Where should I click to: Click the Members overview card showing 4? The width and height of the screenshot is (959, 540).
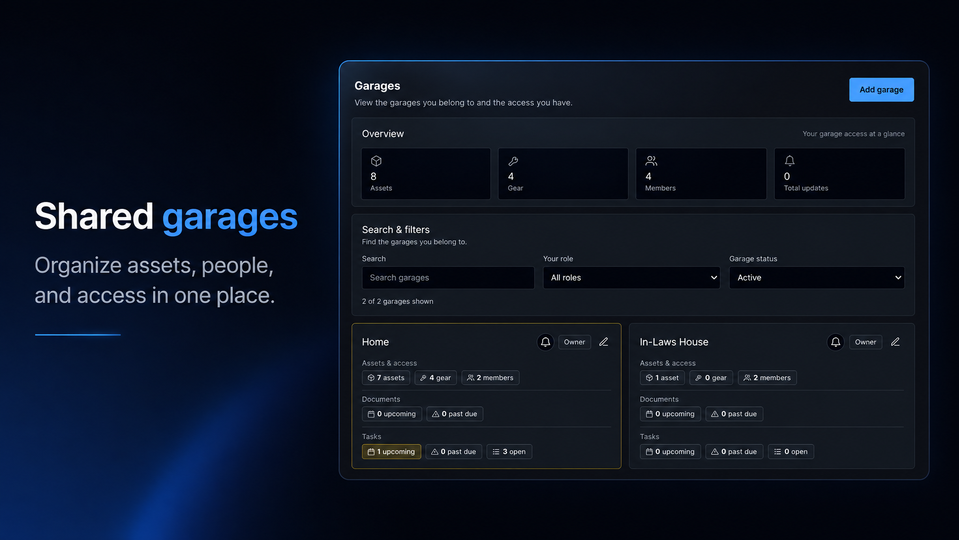tap(701, 174)
